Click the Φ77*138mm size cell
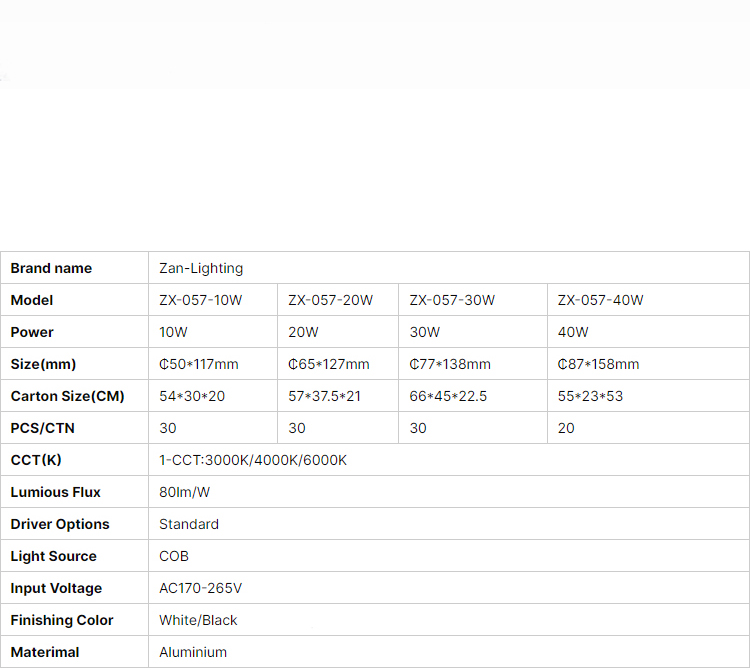Image resolution: width=750 pixels, height=670 pixels. click(x=473, y=364)
